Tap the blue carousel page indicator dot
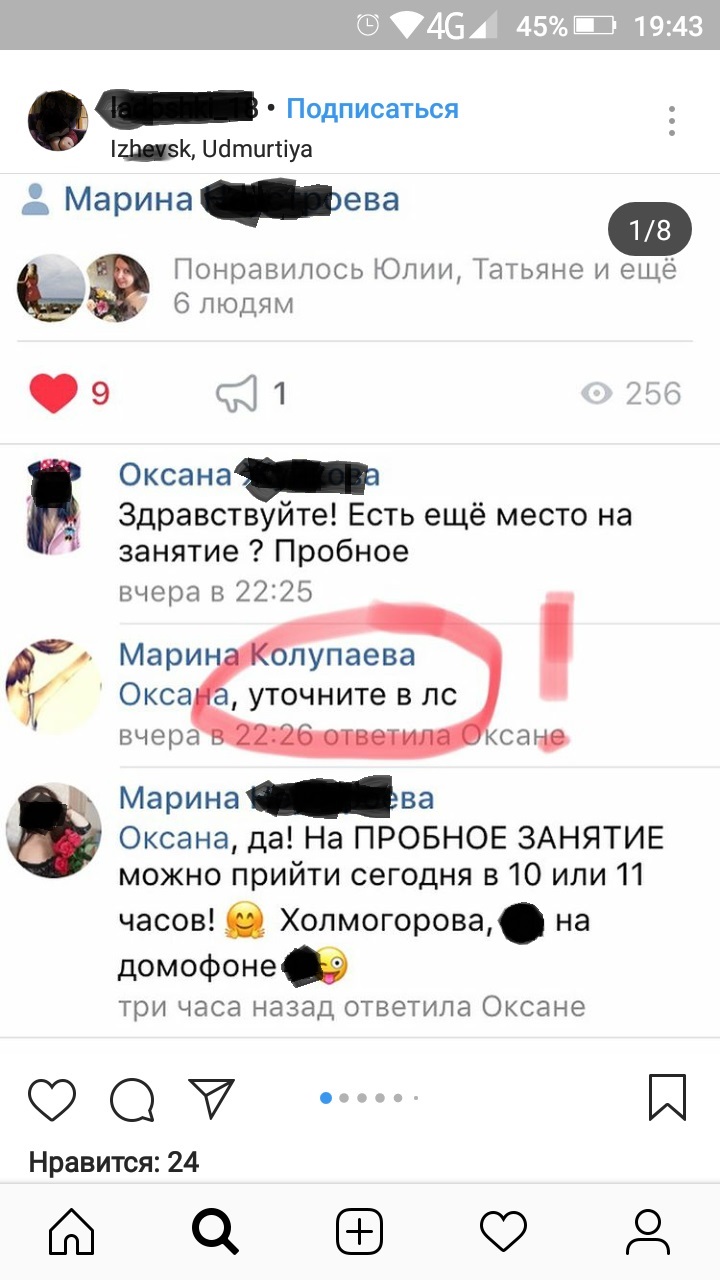 click(326, 1098)
